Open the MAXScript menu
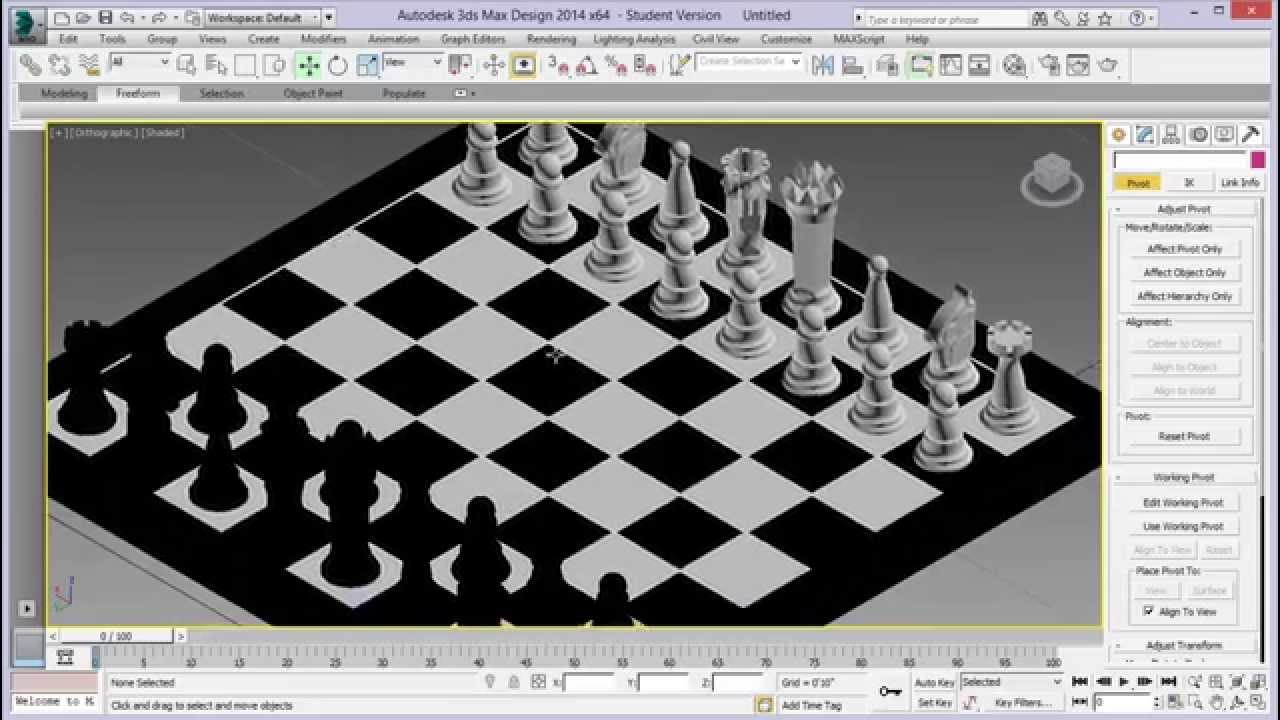 tap(859, 39)
